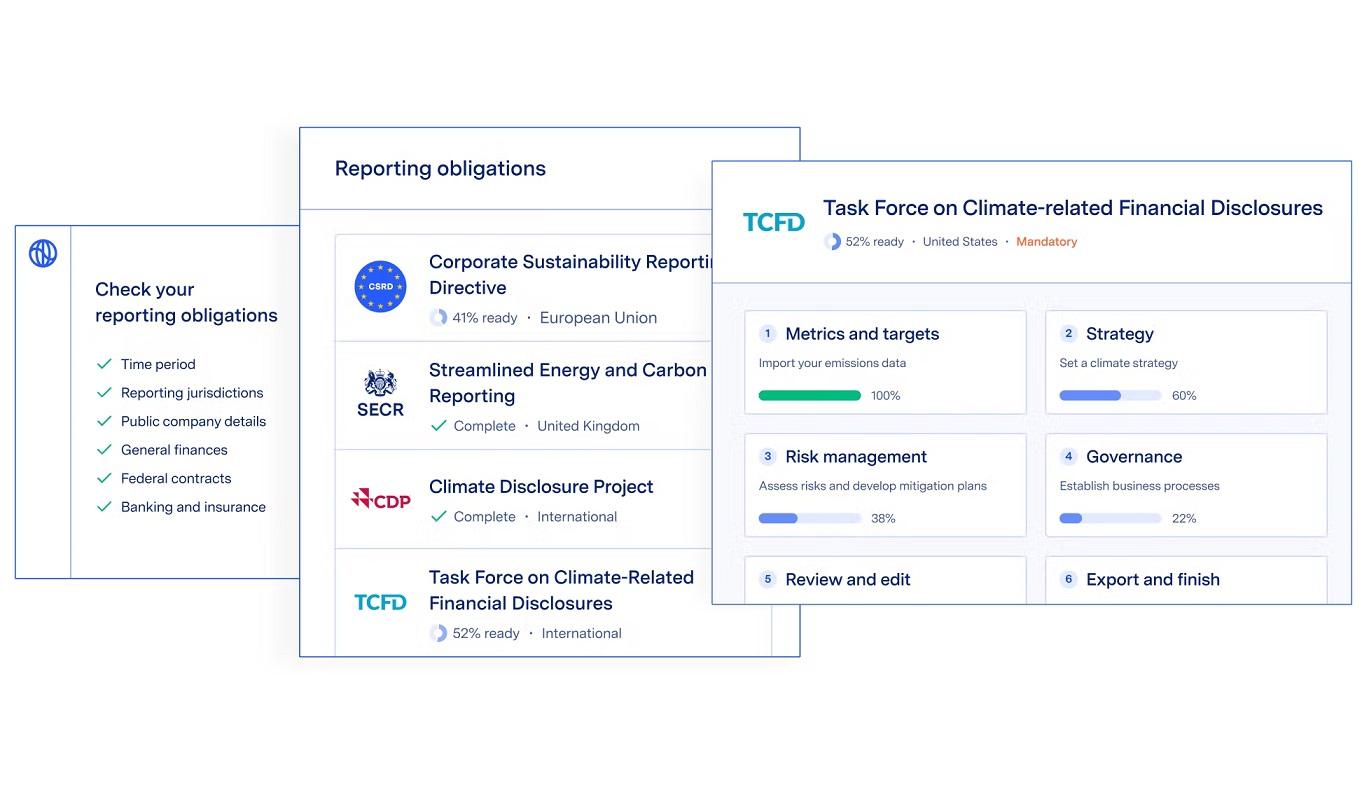Viewport: 1362px width, 802px height.
Task: Open the Metrics and targets step card
Action: 885,362
